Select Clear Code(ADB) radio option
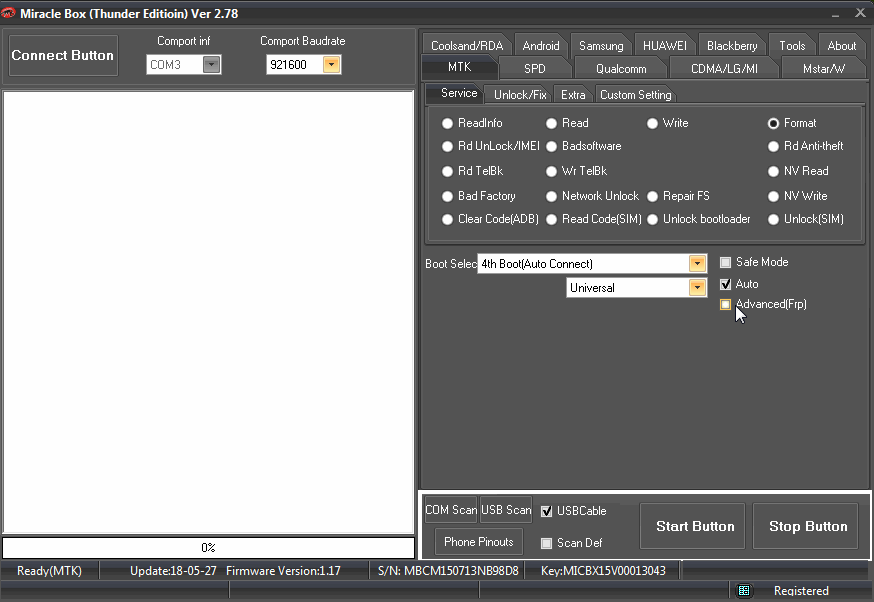This screenshot has height=602, width=874. pyautogui.click(x=447, y=219)
